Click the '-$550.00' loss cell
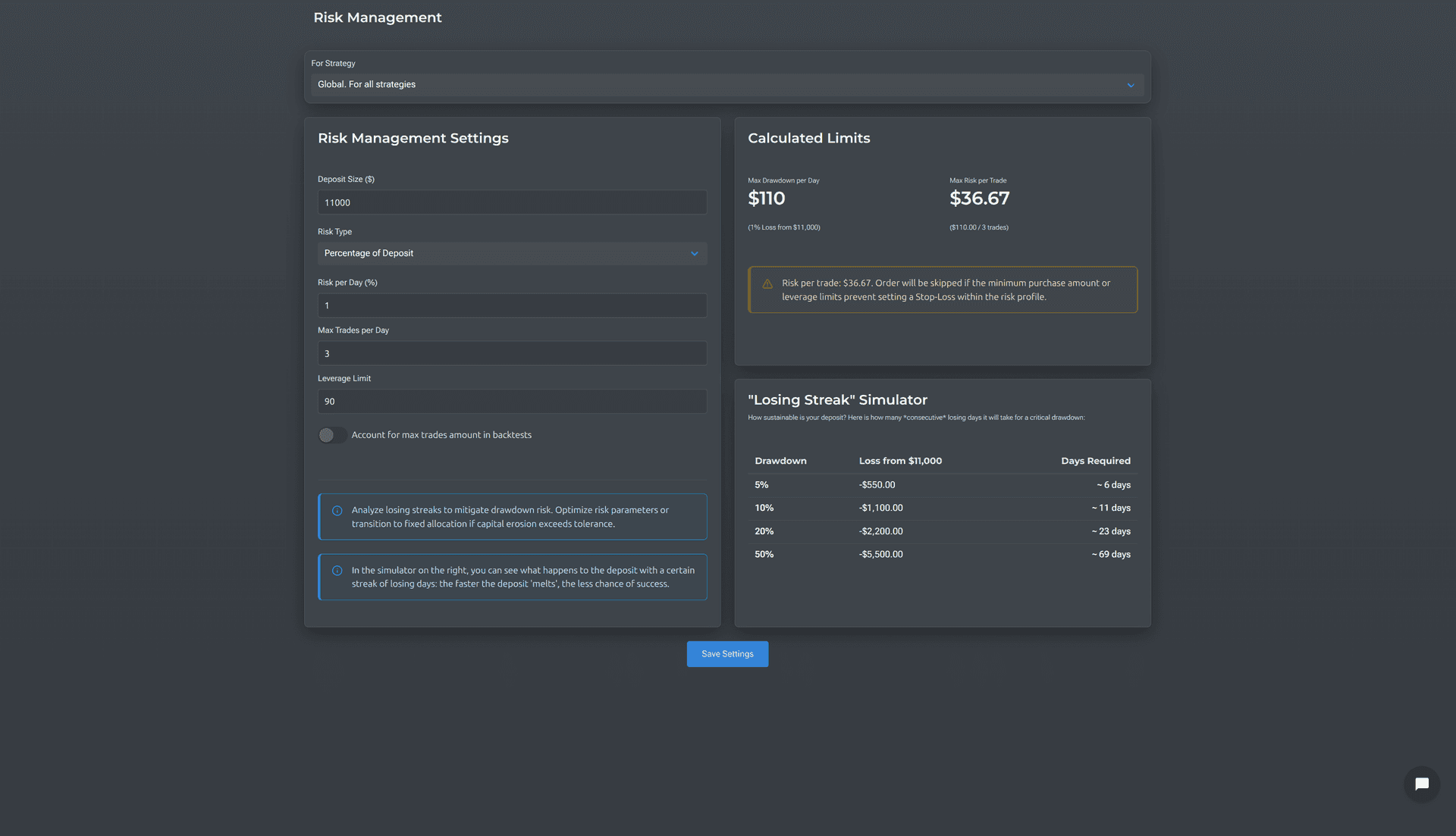This screenshot has height=836, width=1456. click(877, 485)
